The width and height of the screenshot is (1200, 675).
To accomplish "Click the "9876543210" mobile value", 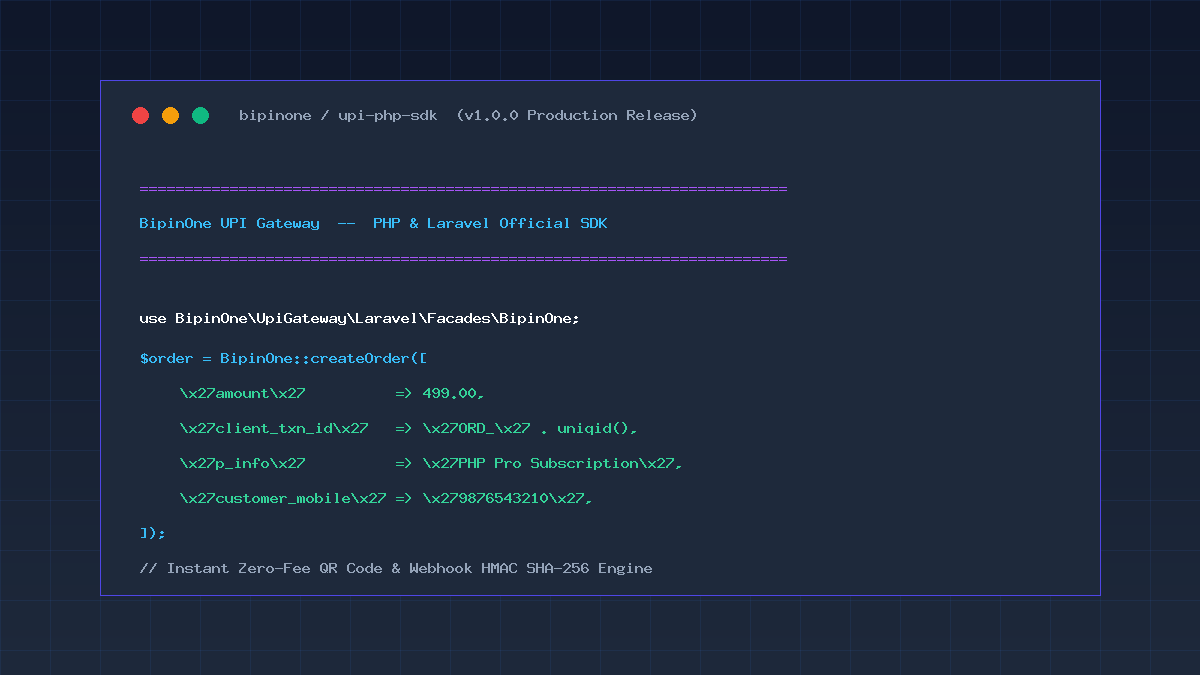I will pyautogui.click(x=503, y=498).
